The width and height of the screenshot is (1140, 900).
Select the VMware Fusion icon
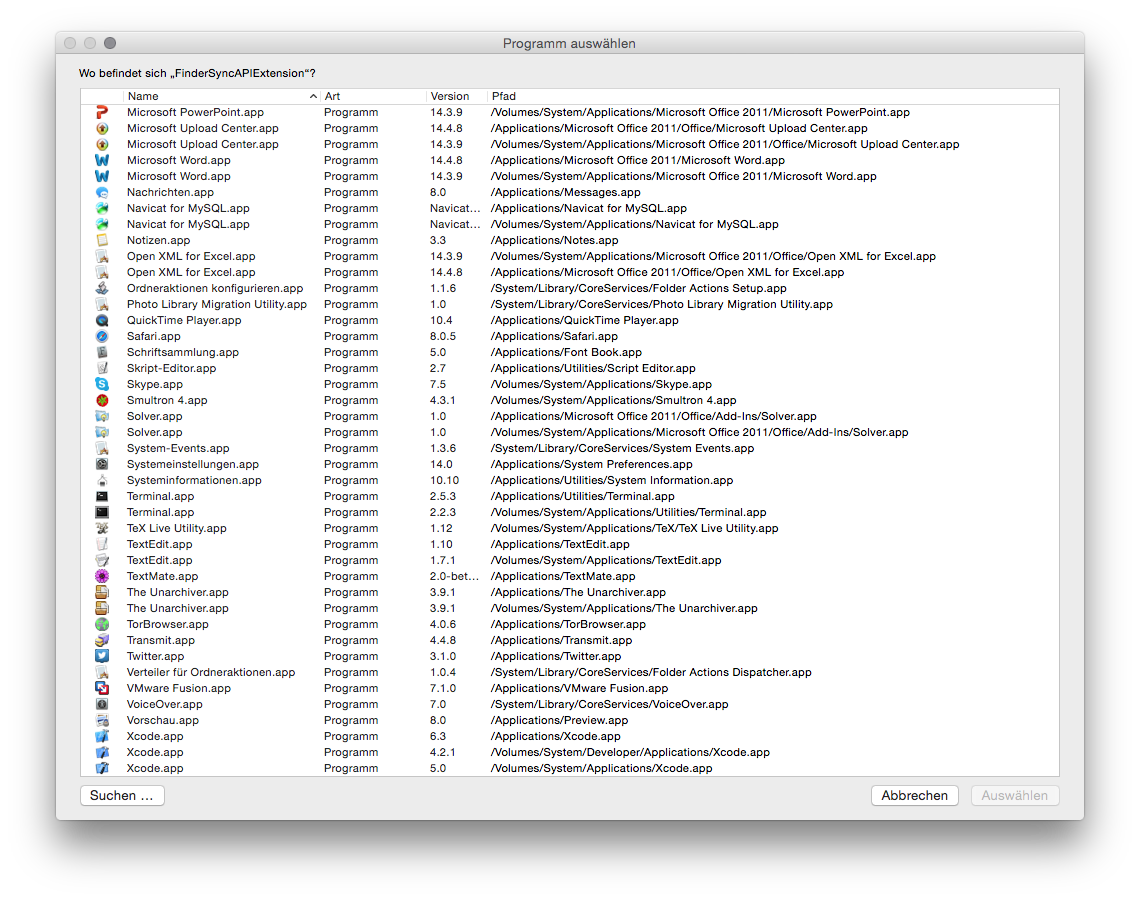tap(102, 688)
